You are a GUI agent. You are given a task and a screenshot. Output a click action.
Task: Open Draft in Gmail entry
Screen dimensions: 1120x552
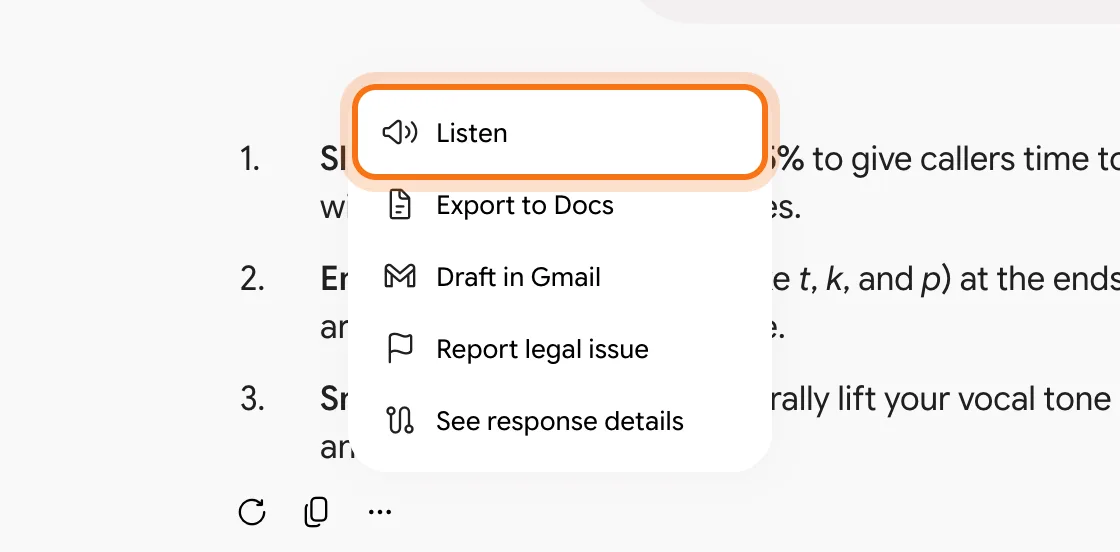coord(561,277)
